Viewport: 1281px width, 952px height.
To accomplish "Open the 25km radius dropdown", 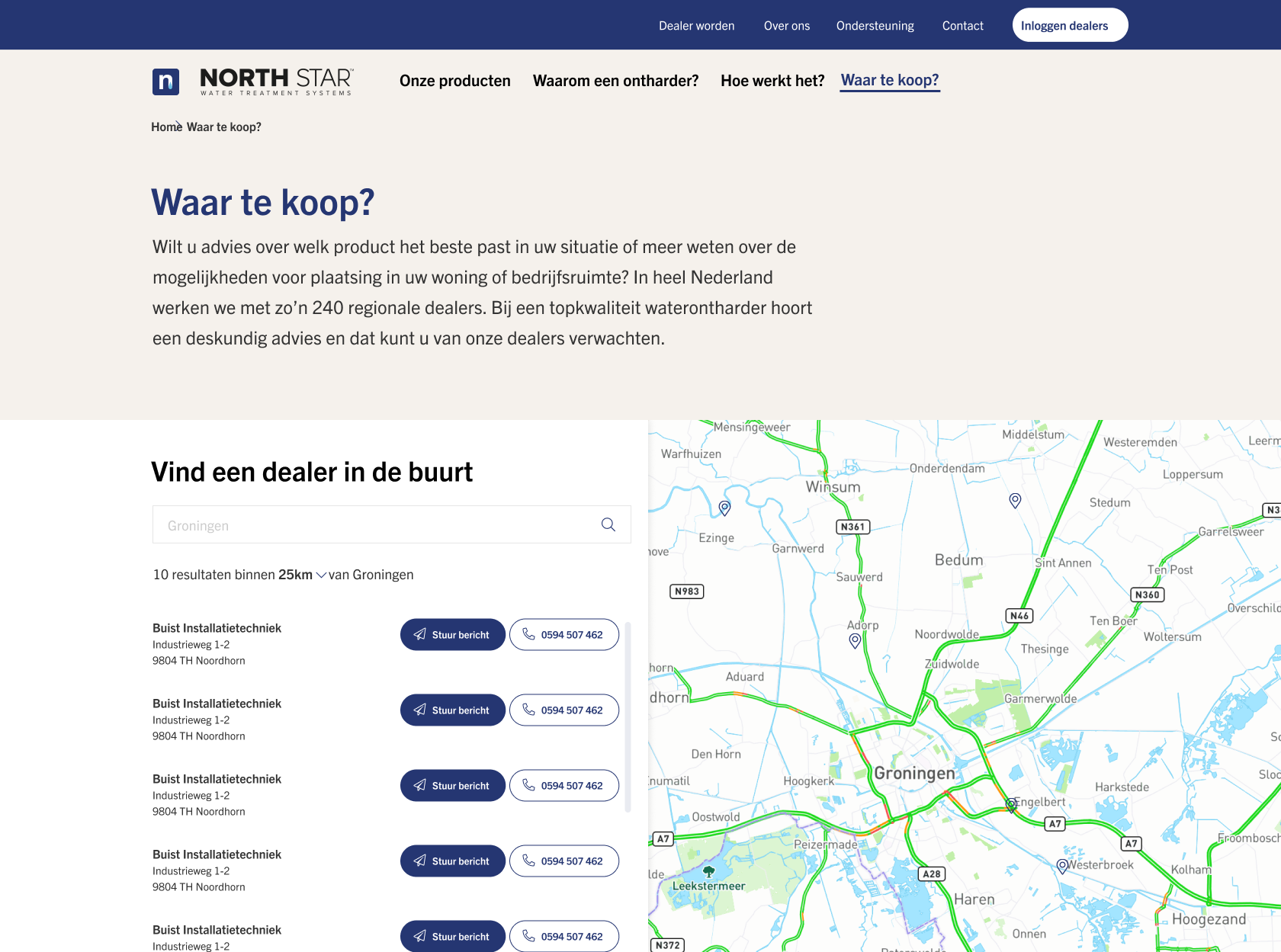I will (x=302, y=575).
